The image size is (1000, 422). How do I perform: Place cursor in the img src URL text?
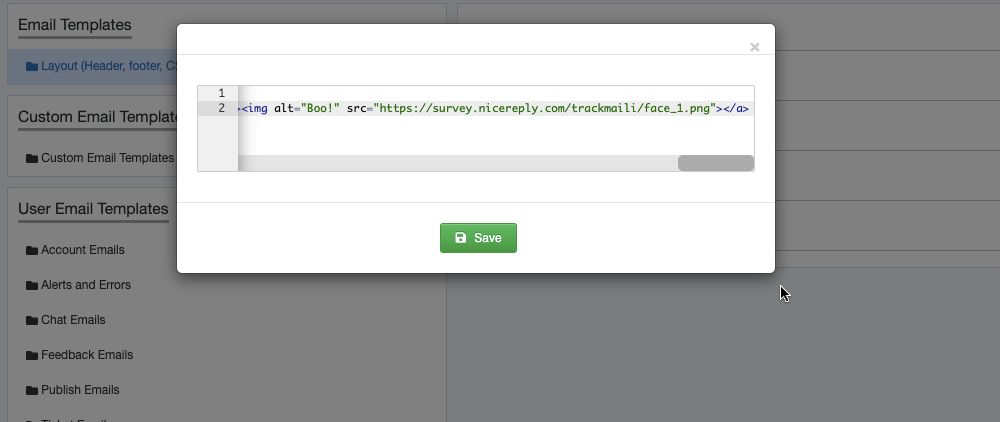click(546, 108)
